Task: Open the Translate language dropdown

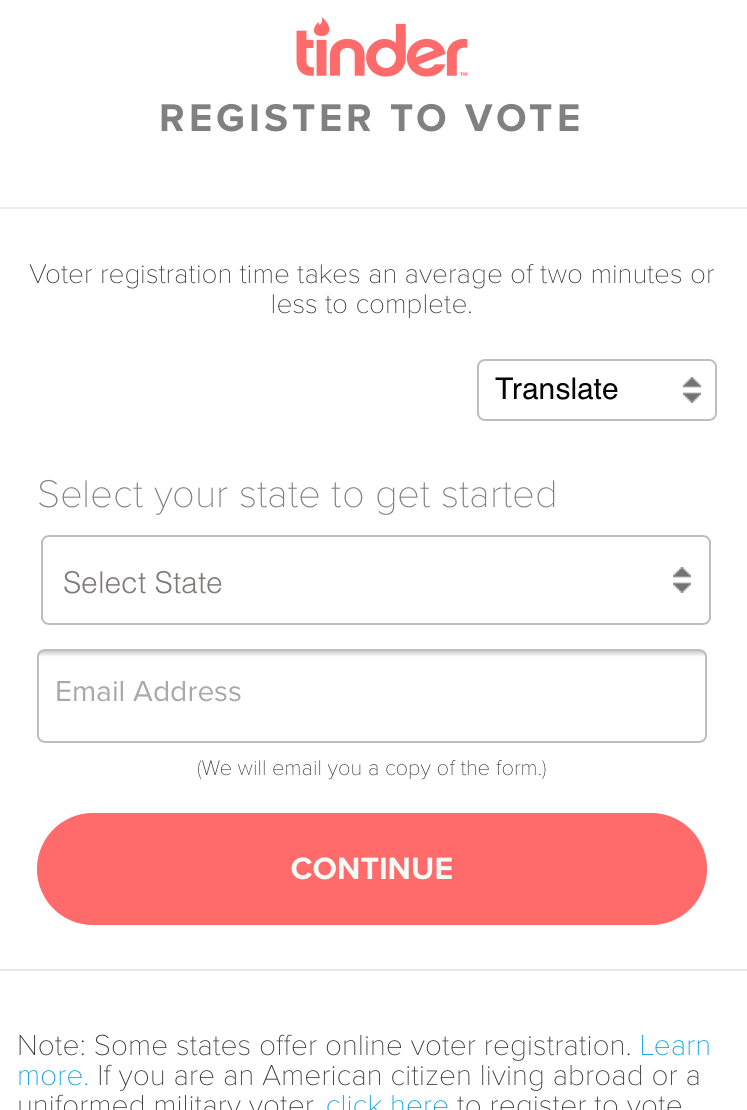Action: (x=597, y=390)
